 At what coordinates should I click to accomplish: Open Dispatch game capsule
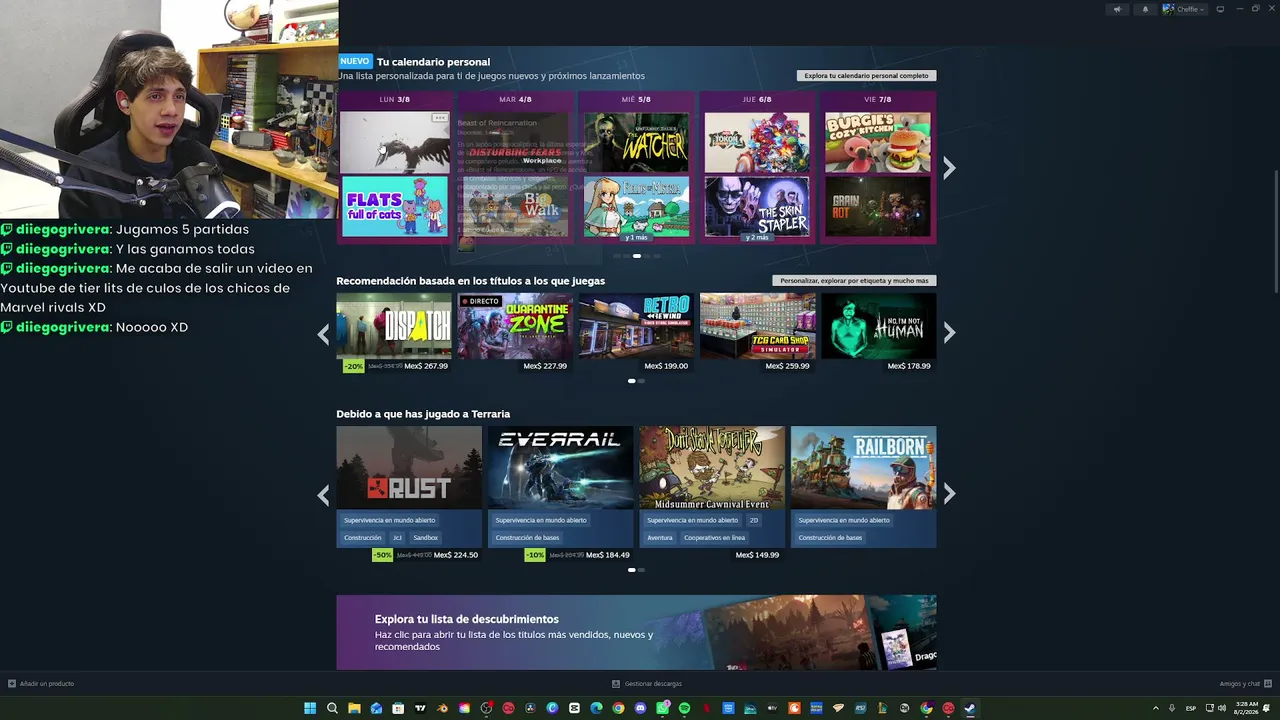[x=393, y=326]
